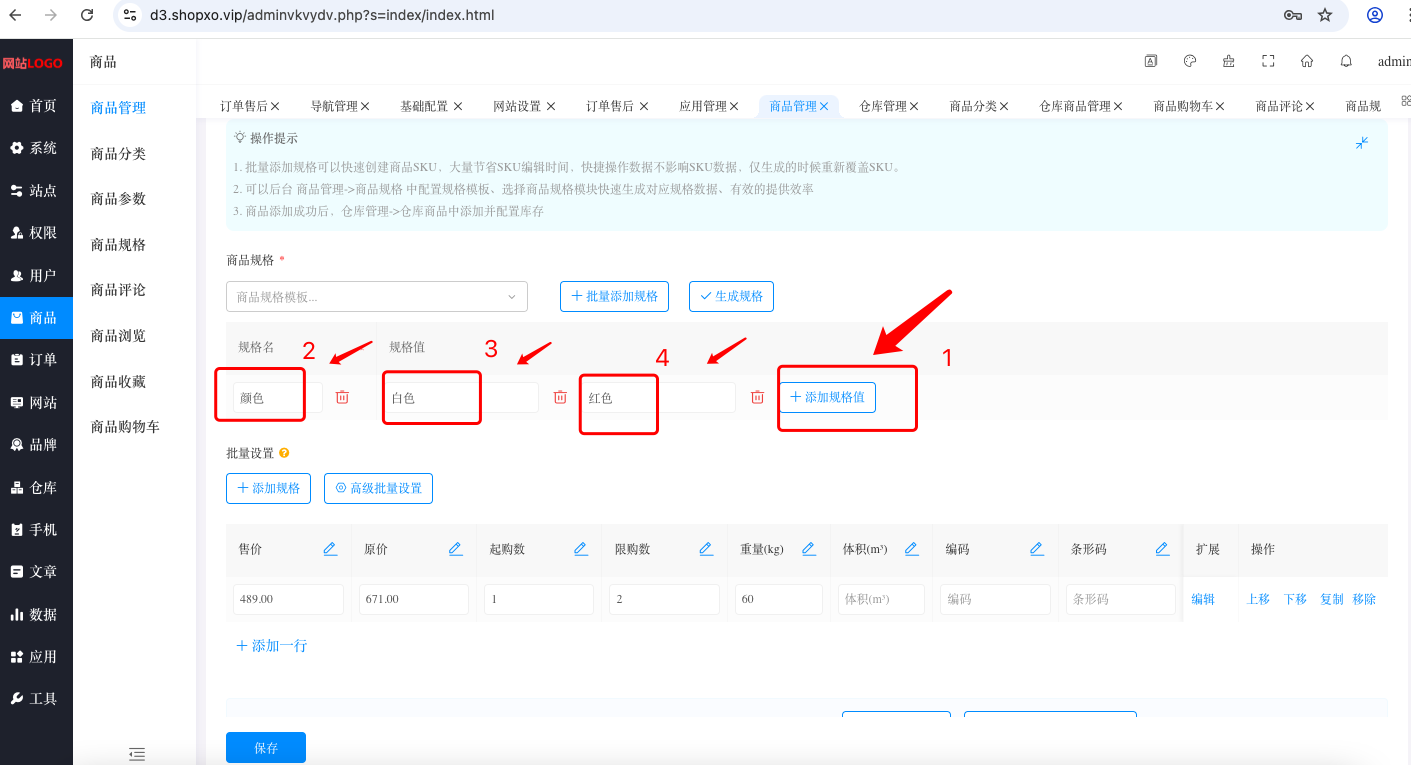
Task: Open the theme palette icon in header
Action: click(1190, 61)
